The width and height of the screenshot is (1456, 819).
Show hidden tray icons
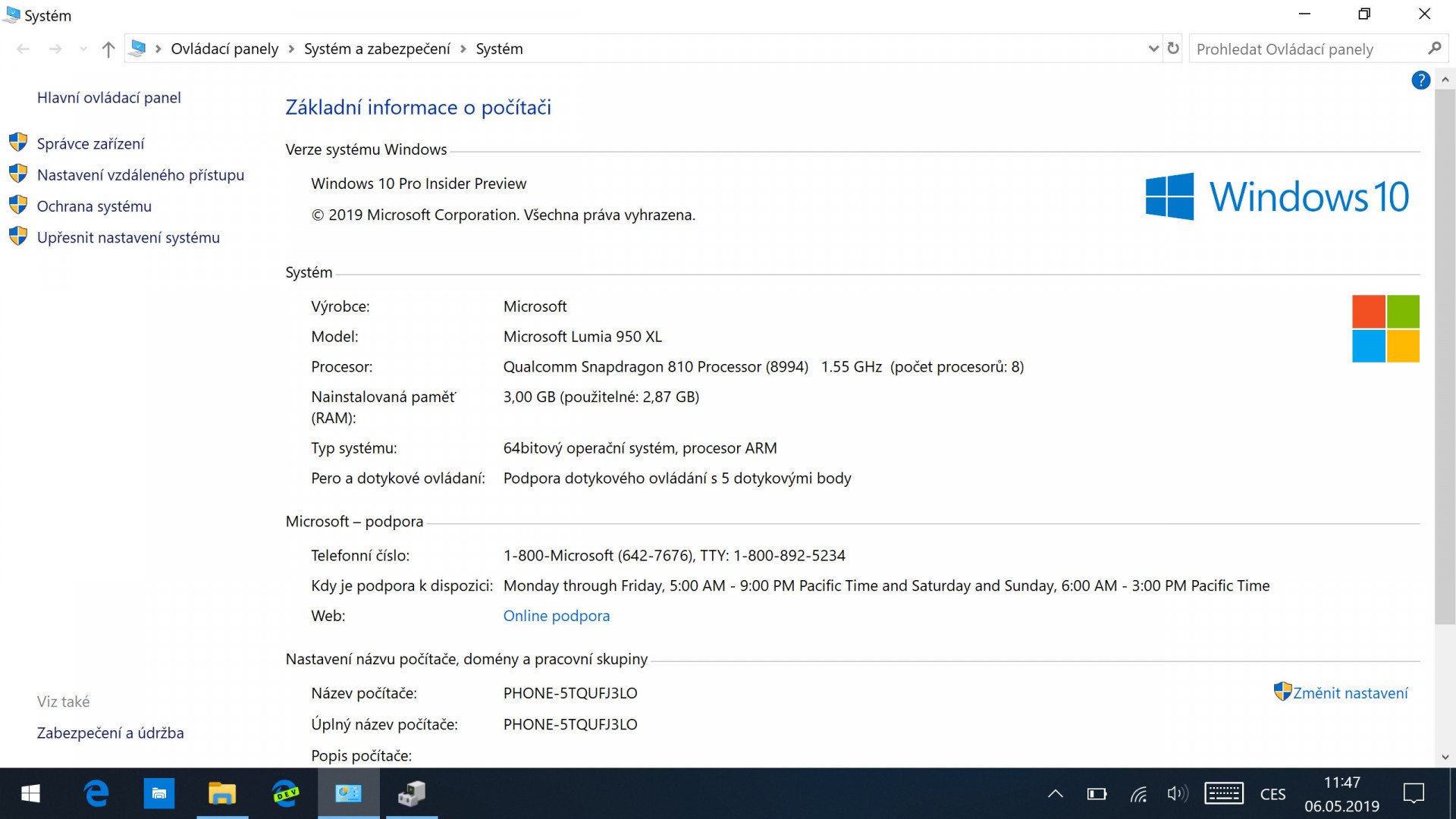pyautogui.click(x=1055, y=794)
